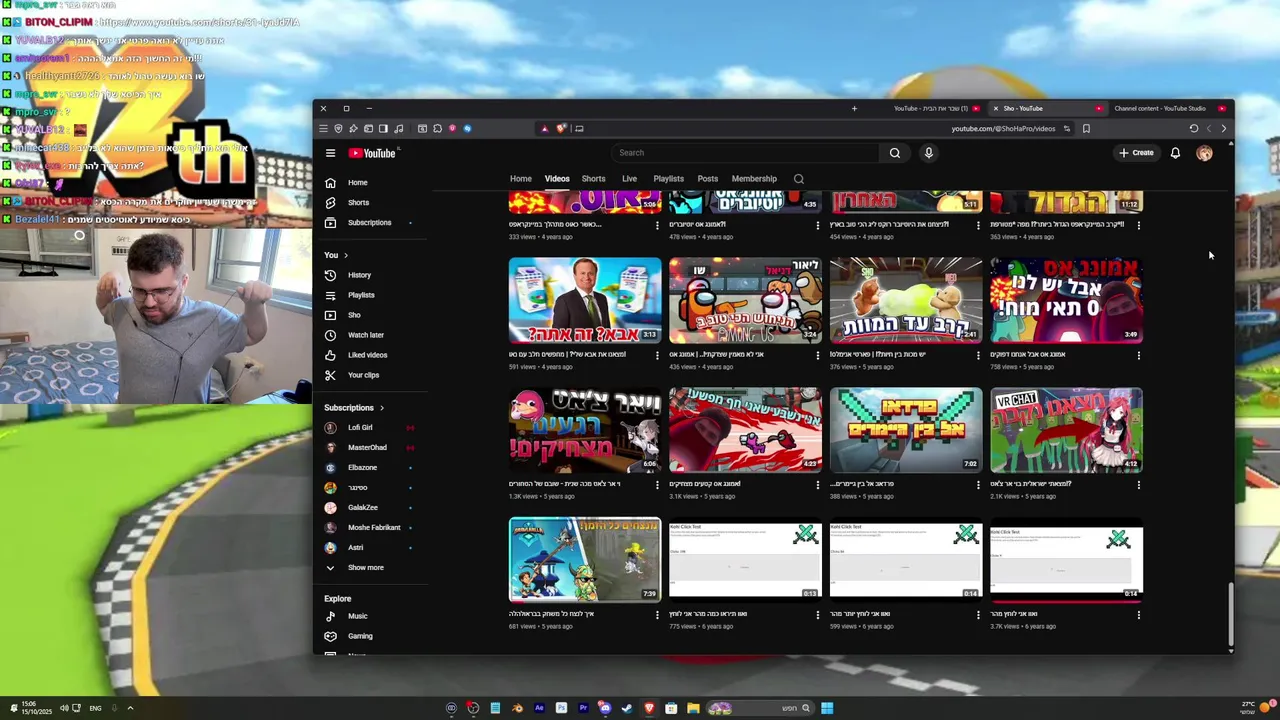Open the Posts tab
The width and height of the screenshot is (1280, 720).
pos(708,179)
